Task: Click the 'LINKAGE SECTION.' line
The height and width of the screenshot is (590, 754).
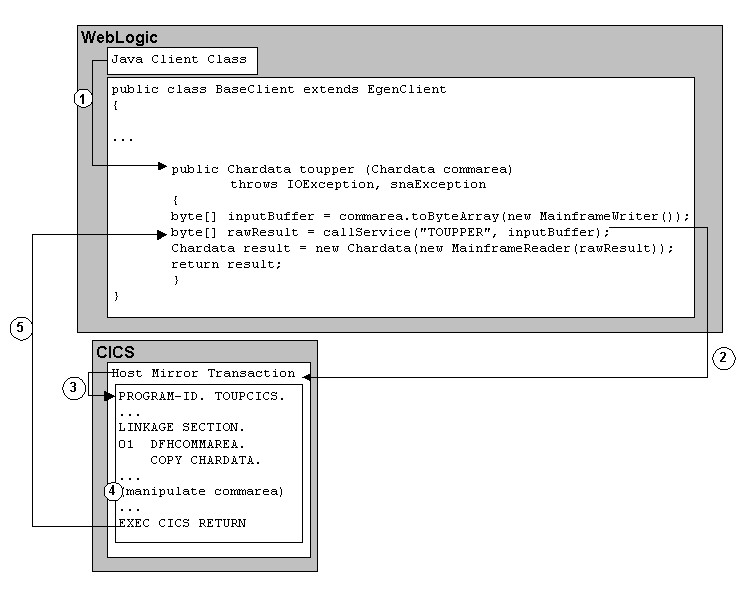Action: [181, 427]
